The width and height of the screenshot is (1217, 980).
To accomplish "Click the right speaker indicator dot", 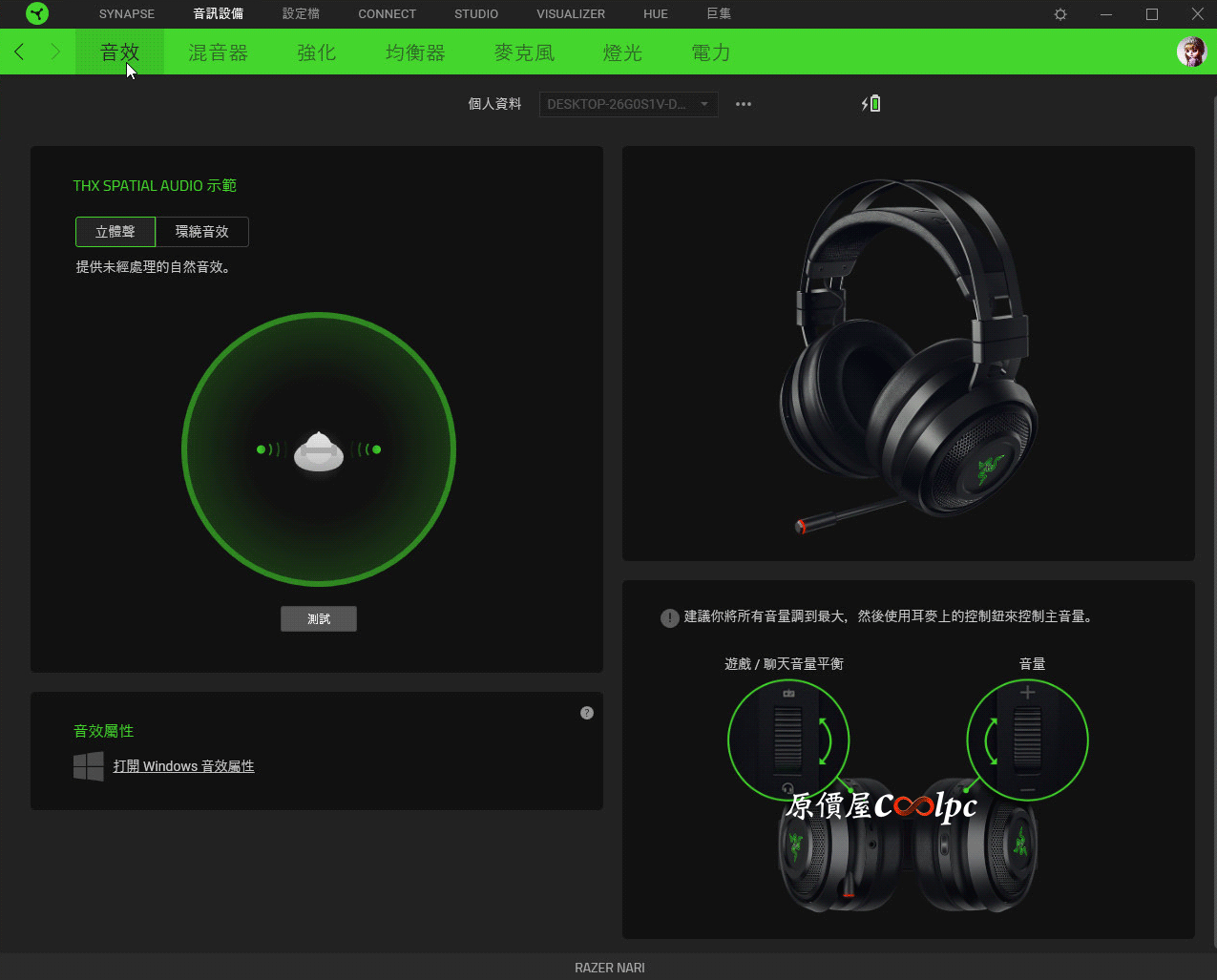I will (377, 449).
